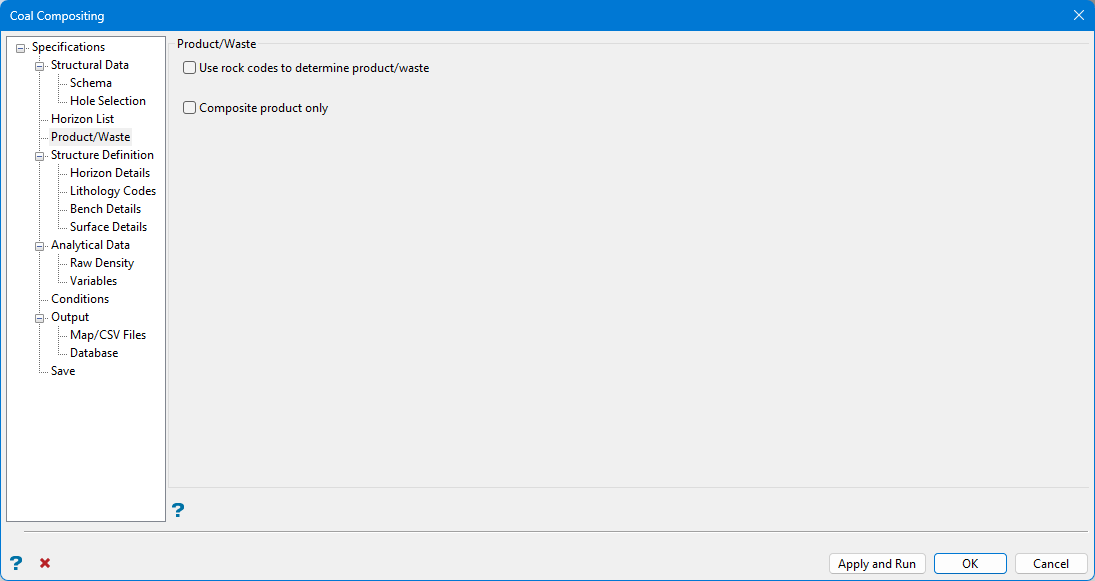Open the Hole Selection page
The height and width of the screenshot is (581, 1095).
pyautogui.click(x=107, y=101)
